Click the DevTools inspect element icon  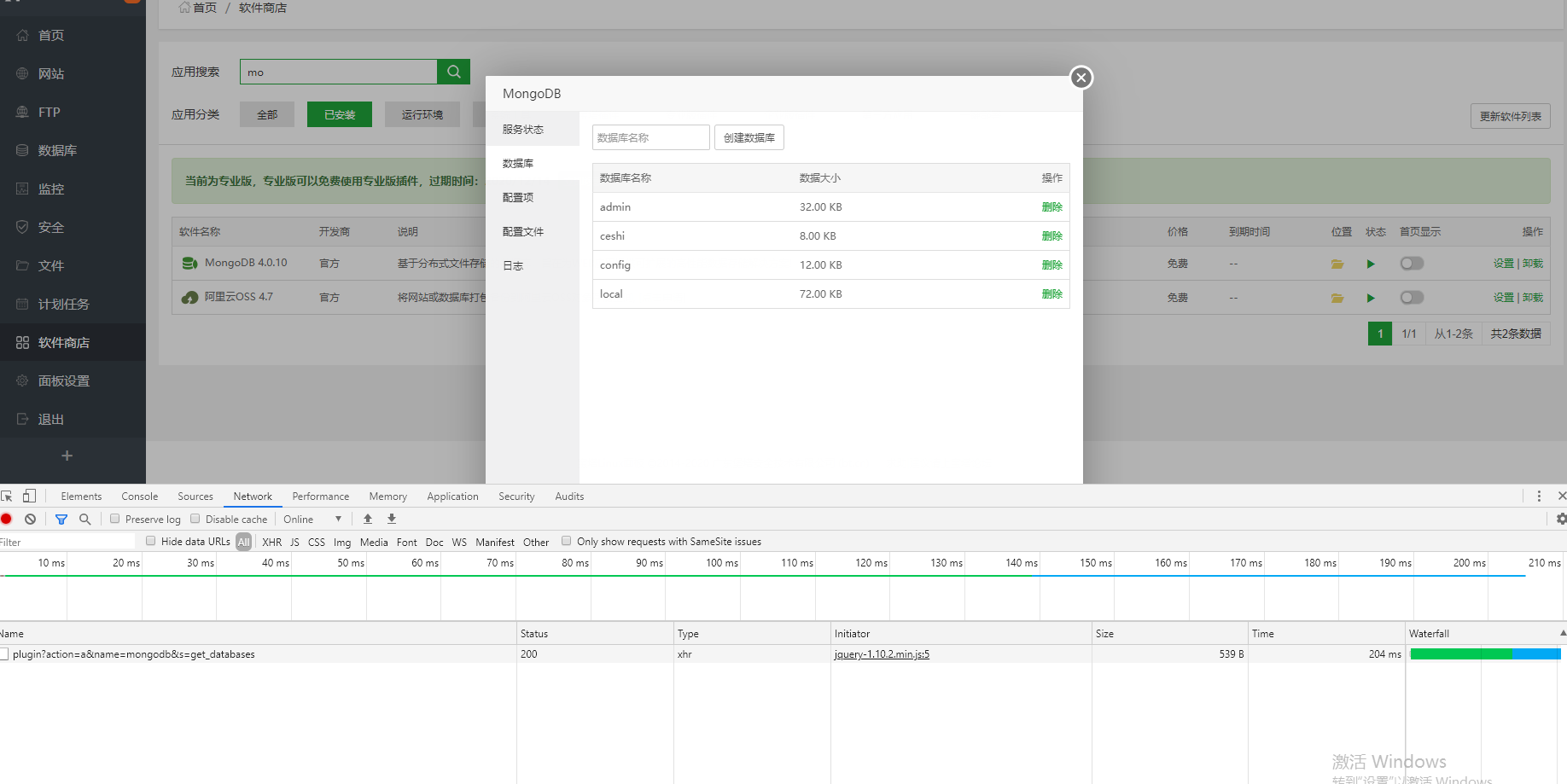click(x=7, y=496)
